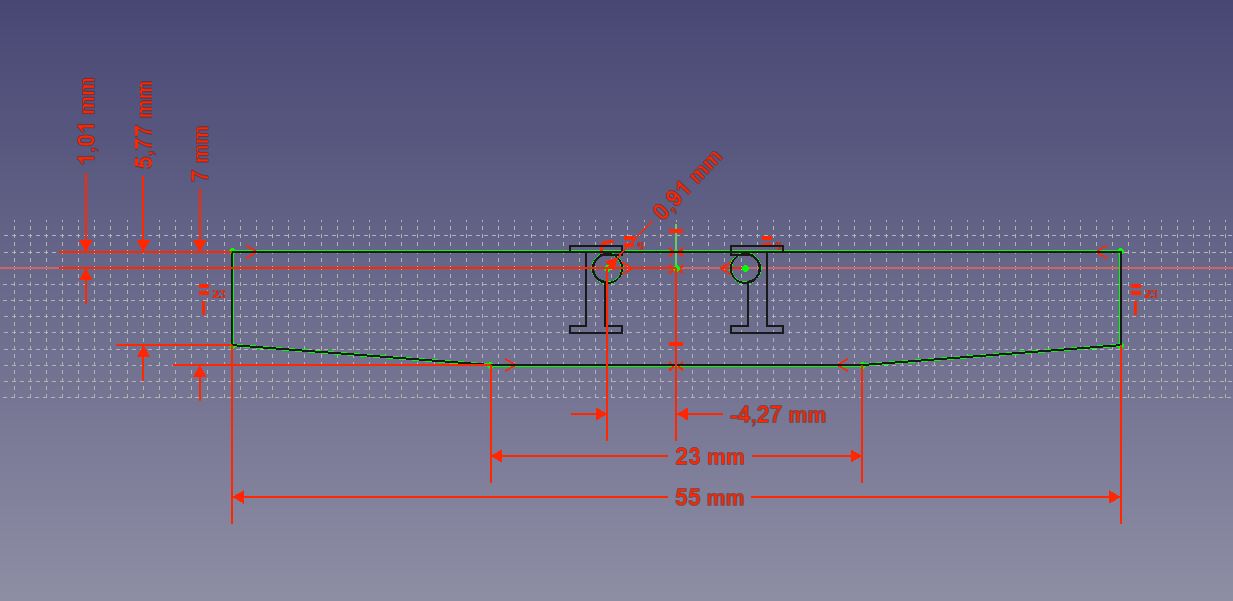The height and width of the screenshot is (601, 1233).
Task: Pick the 0,91 mm radius dimension
Action: click(x=687, y=184)
